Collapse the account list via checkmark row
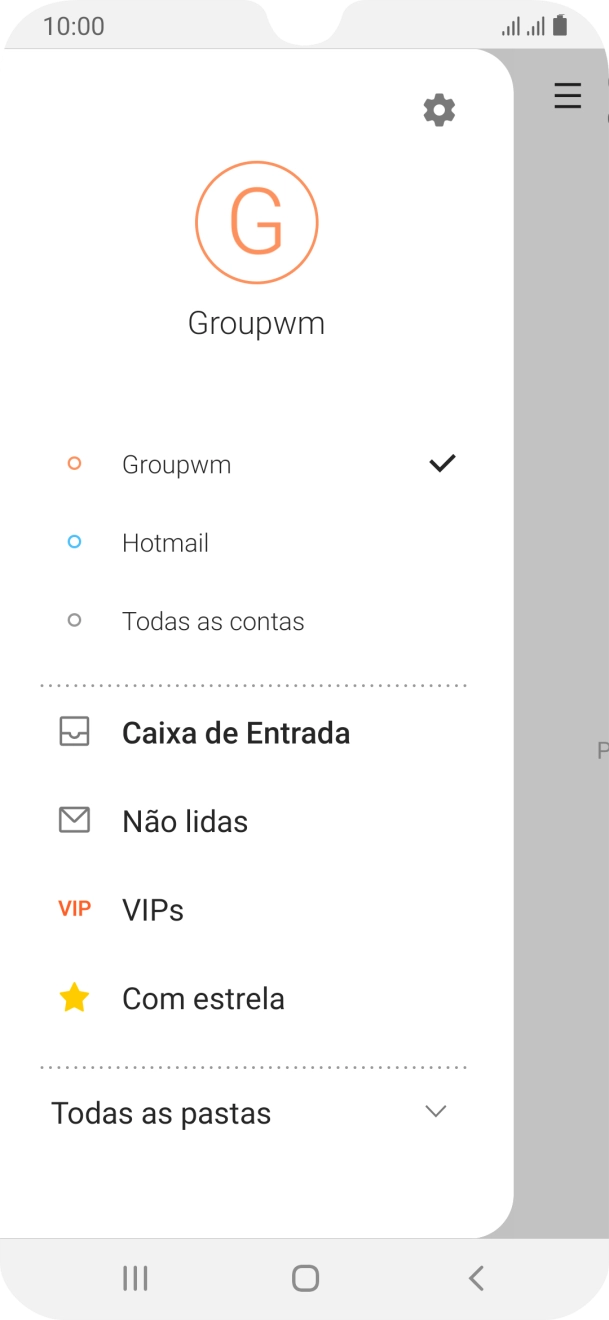Screen dimensions: 609x1320 pos(440,463)
